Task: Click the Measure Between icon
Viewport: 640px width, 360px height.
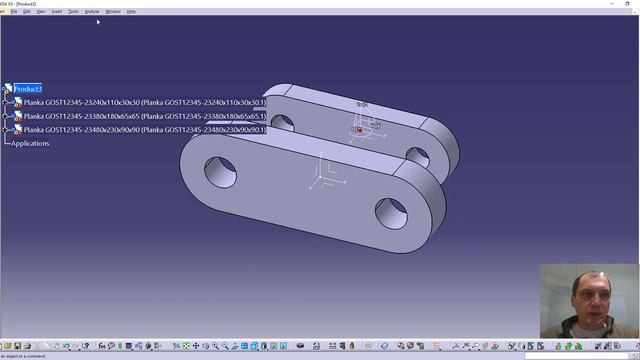Action: pos(332,346)
